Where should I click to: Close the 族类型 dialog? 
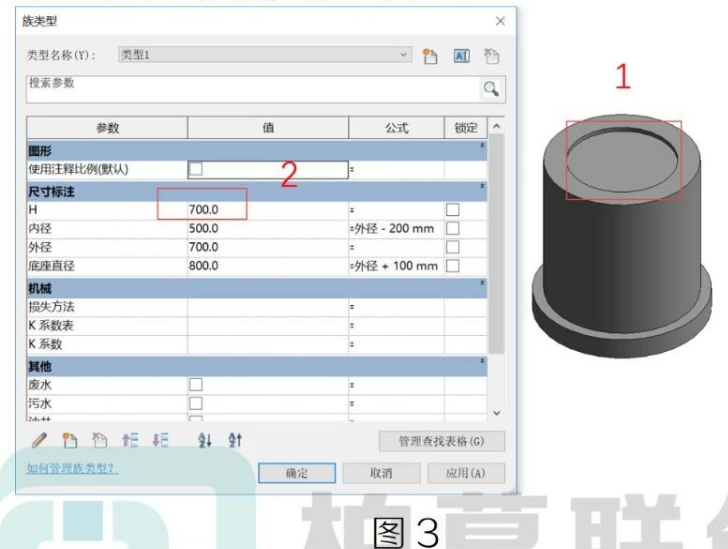click(x=500, y=21)
